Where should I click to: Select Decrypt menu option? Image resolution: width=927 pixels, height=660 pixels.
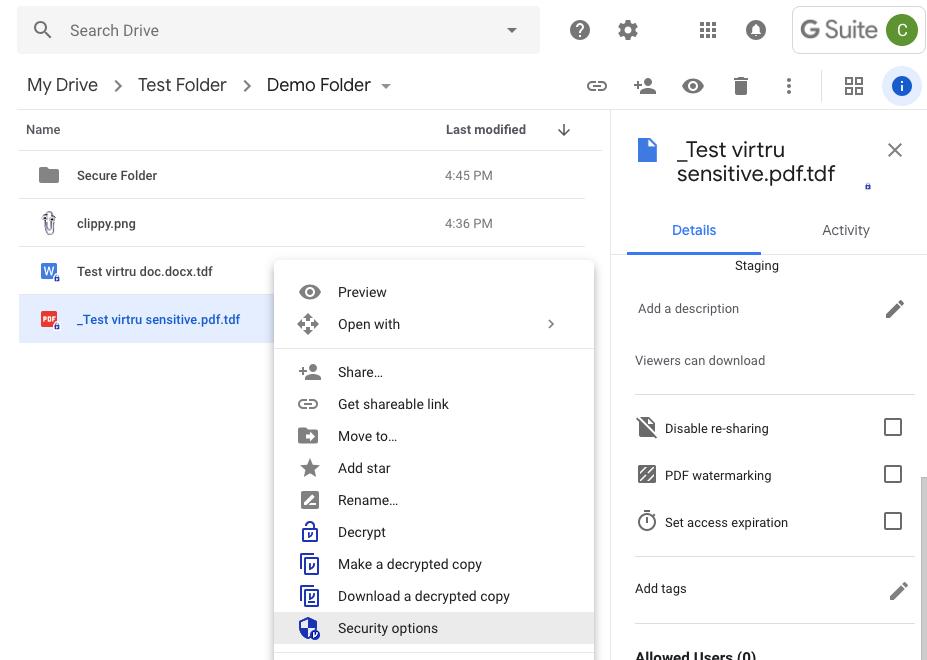click(434, 532)
